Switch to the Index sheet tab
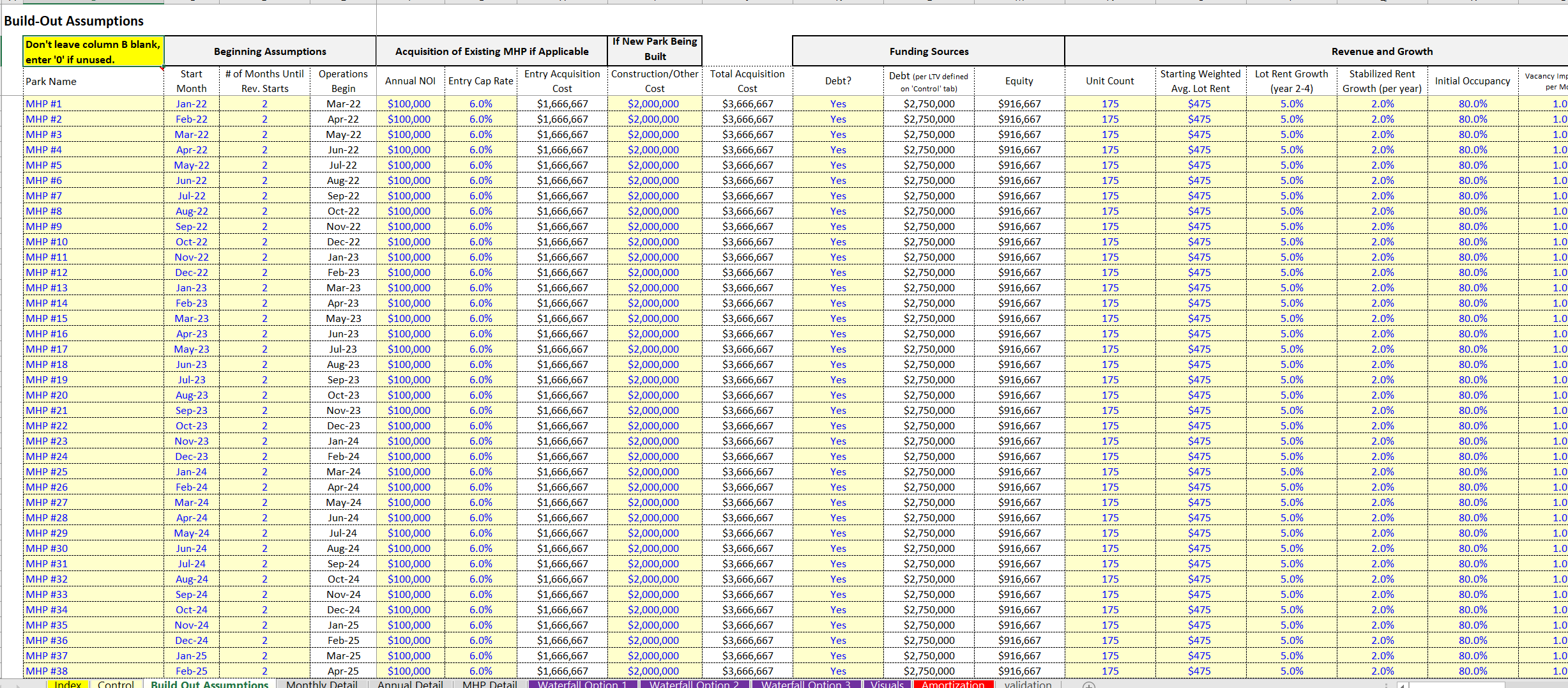The image size is (1568, 688). [68, 684]
